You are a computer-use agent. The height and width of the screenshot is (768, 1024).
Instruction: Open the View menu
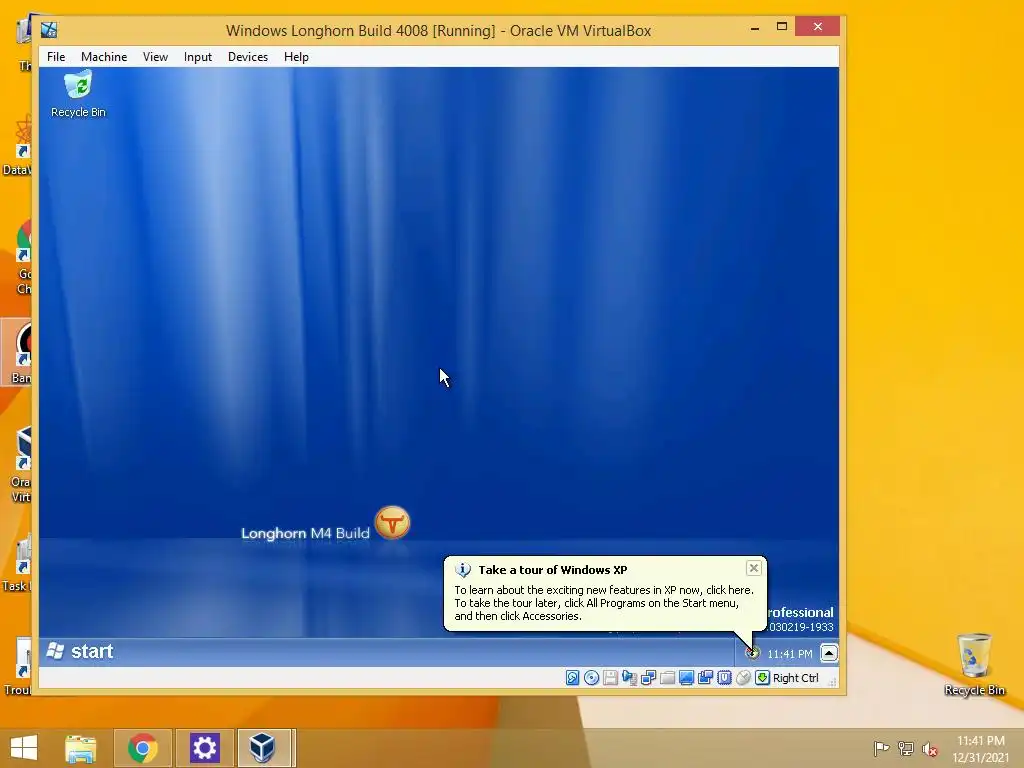click(155, 57)
